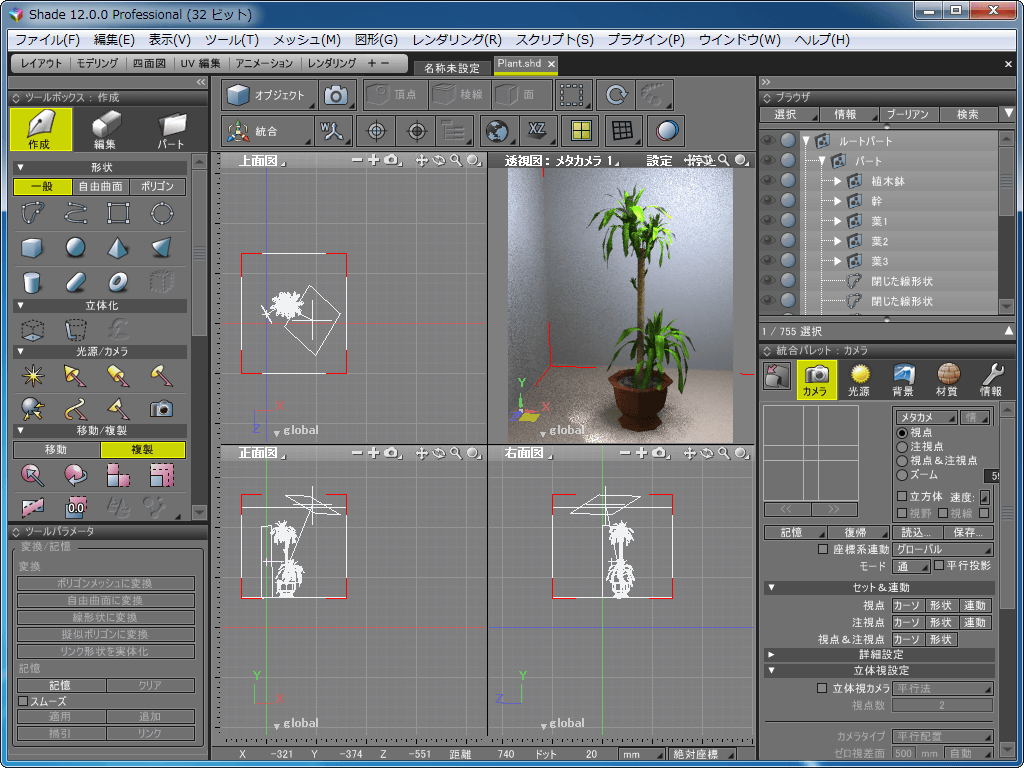Hide the 植木鉢 part with eye icon
1024x768 pixels.
(x=768, y=181)
